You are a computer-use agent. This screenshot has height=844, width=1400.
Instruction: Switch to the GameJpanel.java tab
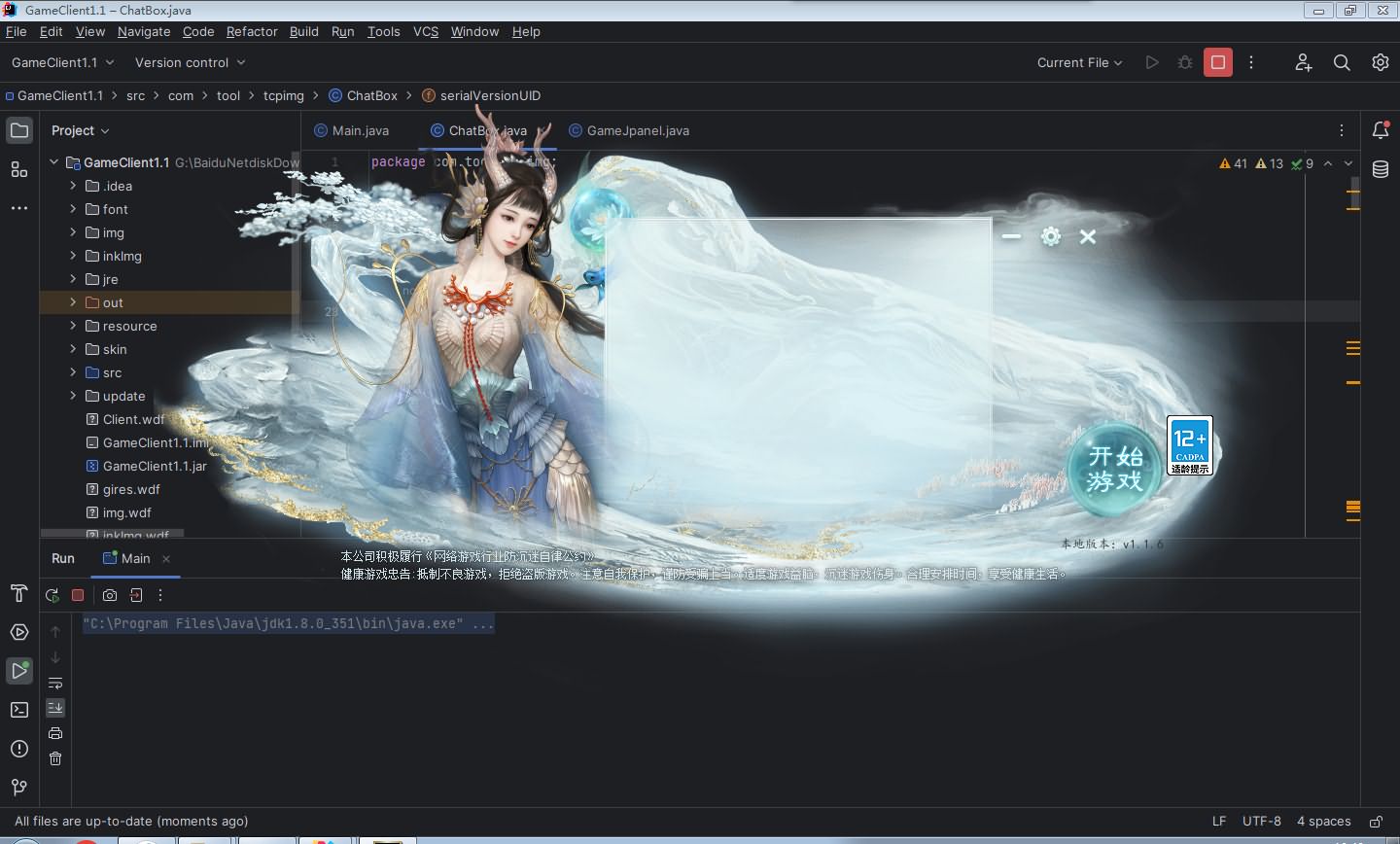click(x=637, y=130)
